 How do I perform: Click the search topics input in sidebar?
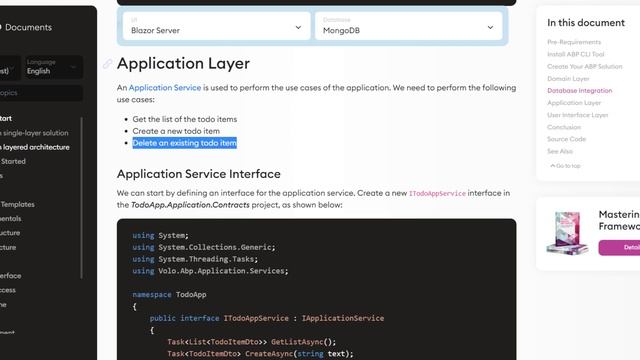(41, 93)
